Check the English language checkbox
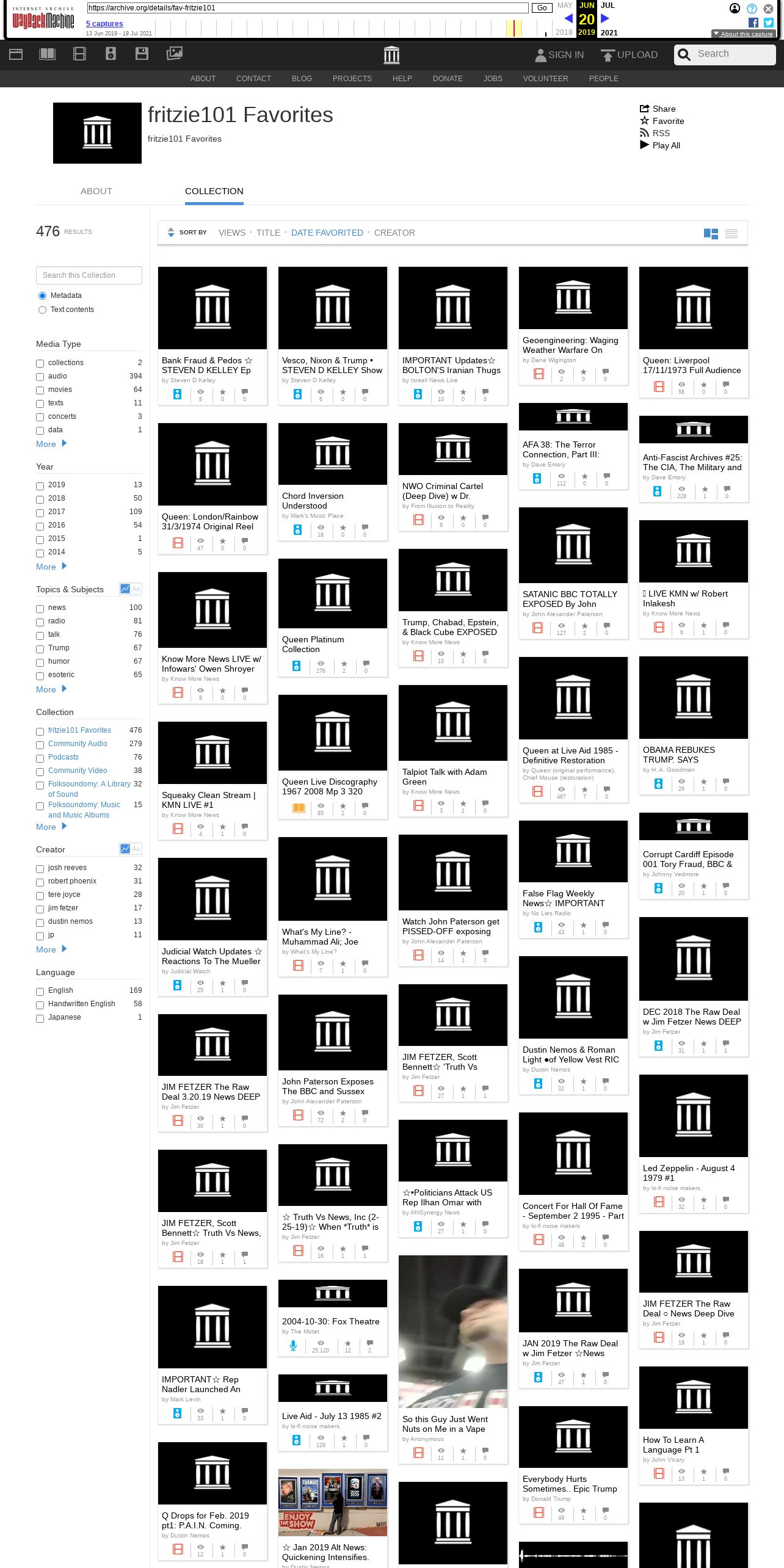 (40, 991)
